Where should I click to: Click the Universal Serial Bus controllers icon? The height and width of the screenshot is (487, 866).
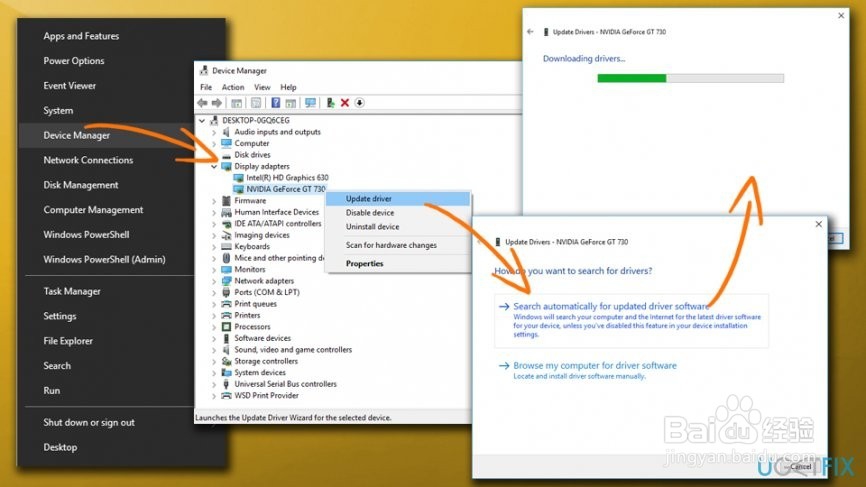226,384
